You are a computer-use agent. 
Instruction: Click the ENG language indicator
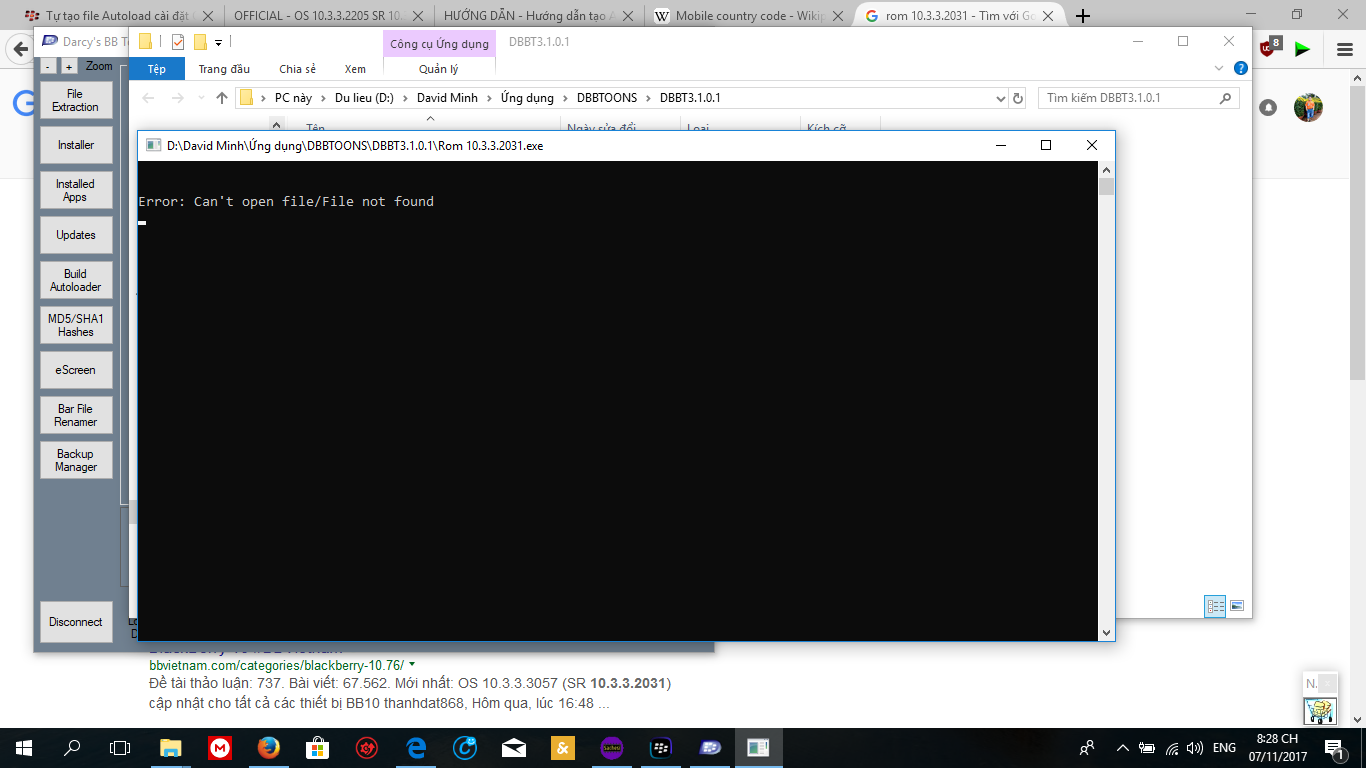click(x=1224, y=748)
